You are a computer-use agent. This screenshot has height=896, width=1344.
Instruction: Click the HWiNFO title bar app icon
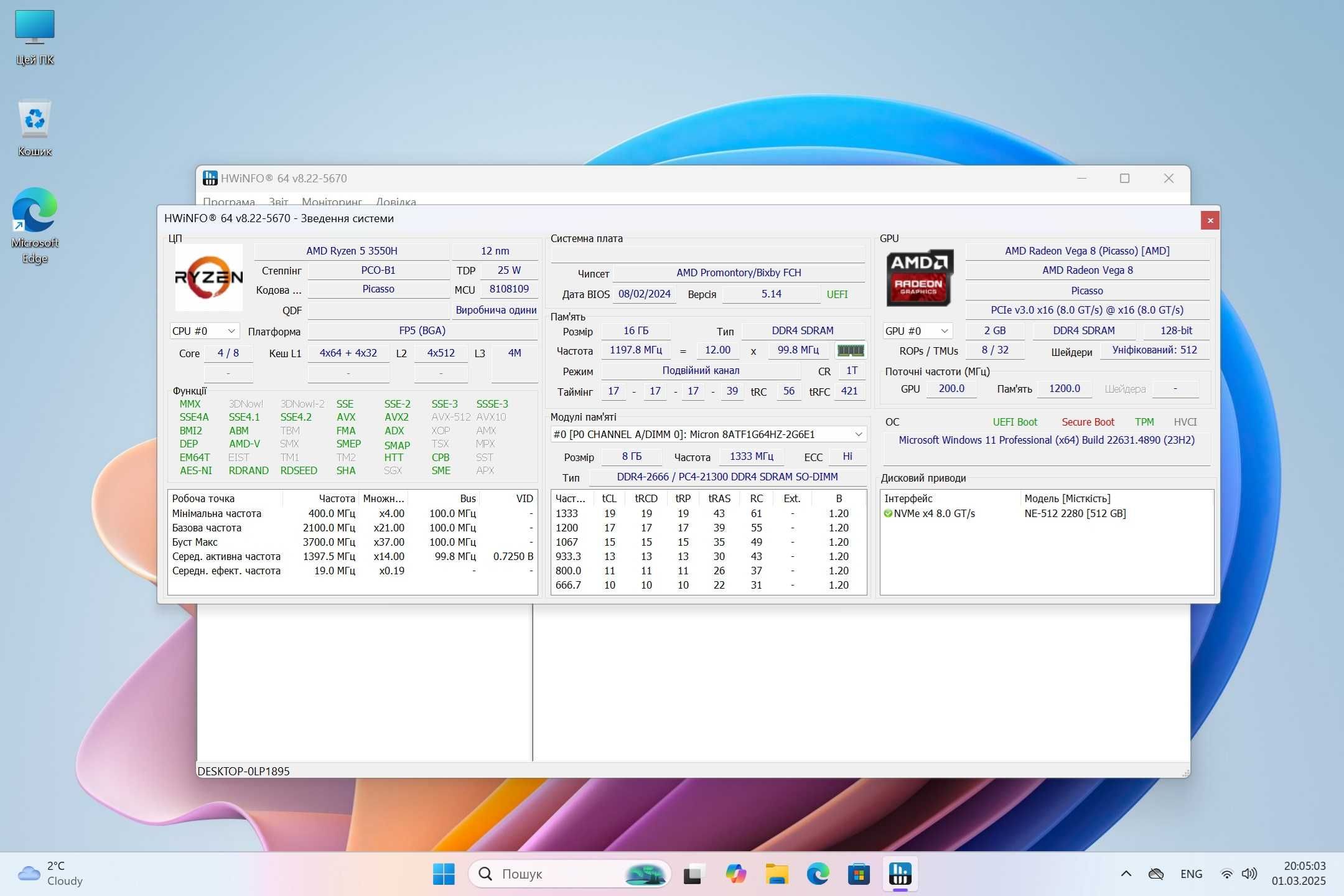click(x=210, y=179)
